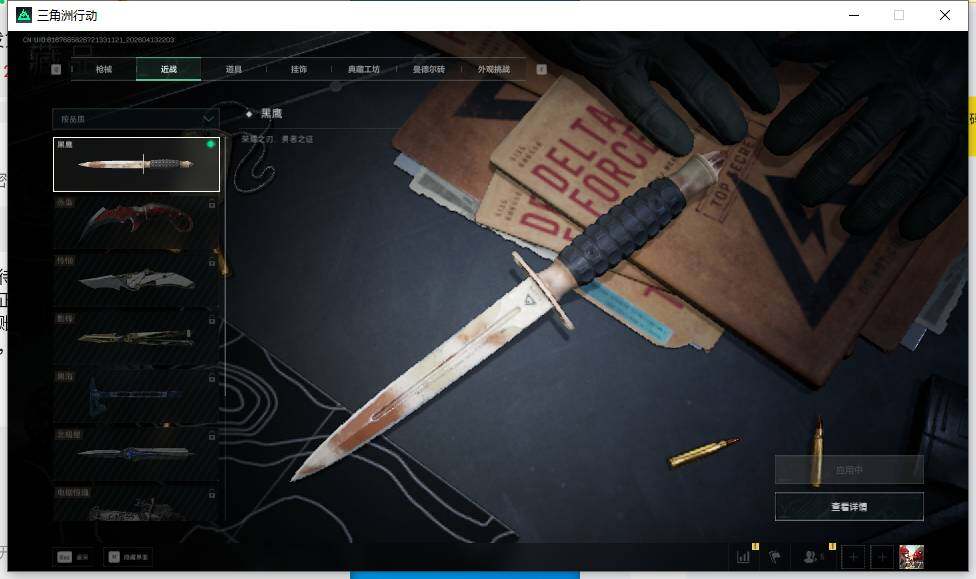Select the blue tactical axe skin

click(x=136, y=397)
